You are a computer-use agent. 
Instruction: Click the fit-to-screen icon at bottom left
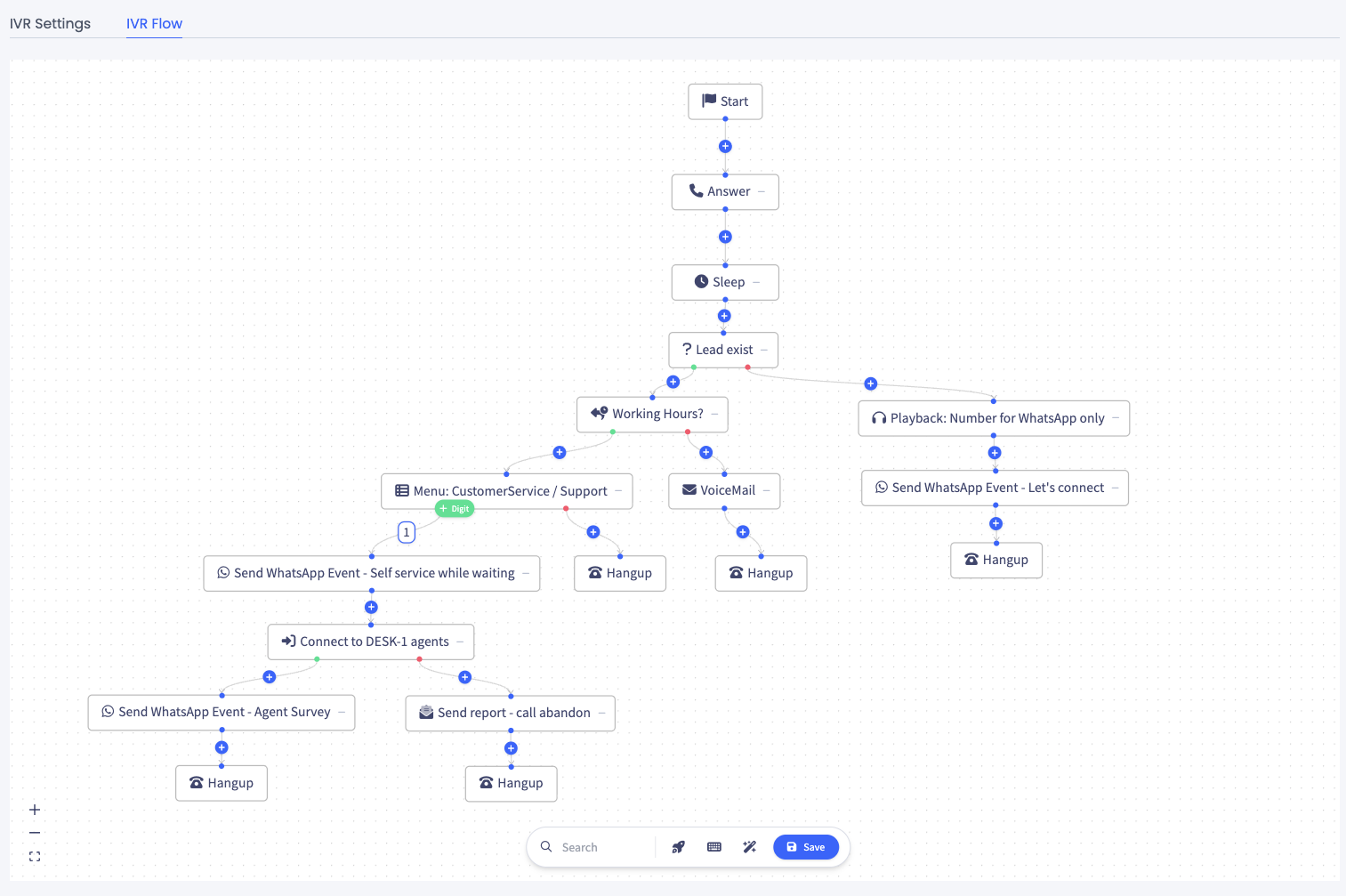34,856
